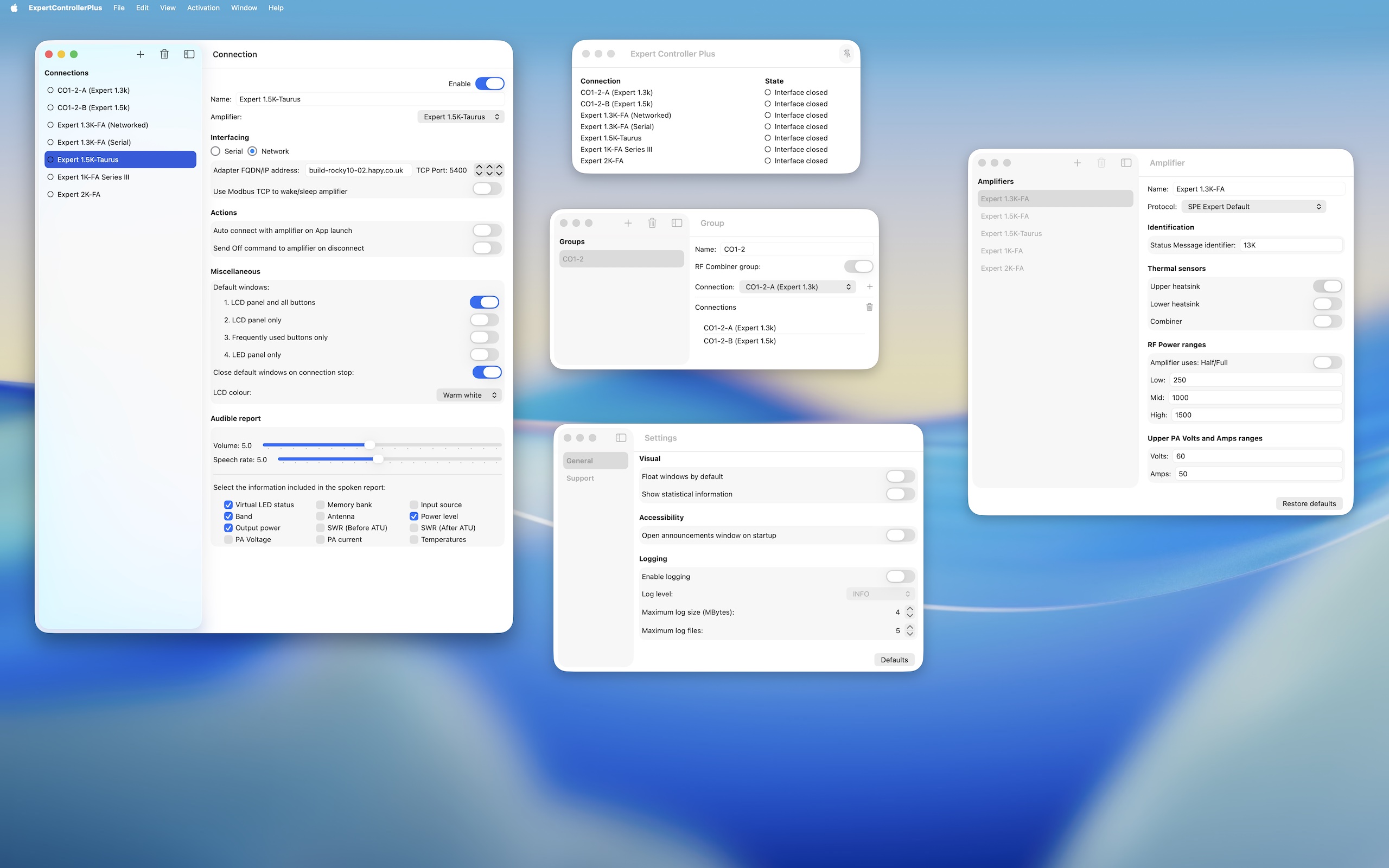Disable the connection Enable switch
Viewport: 1389px width, 868px height.
click(489, 84)
